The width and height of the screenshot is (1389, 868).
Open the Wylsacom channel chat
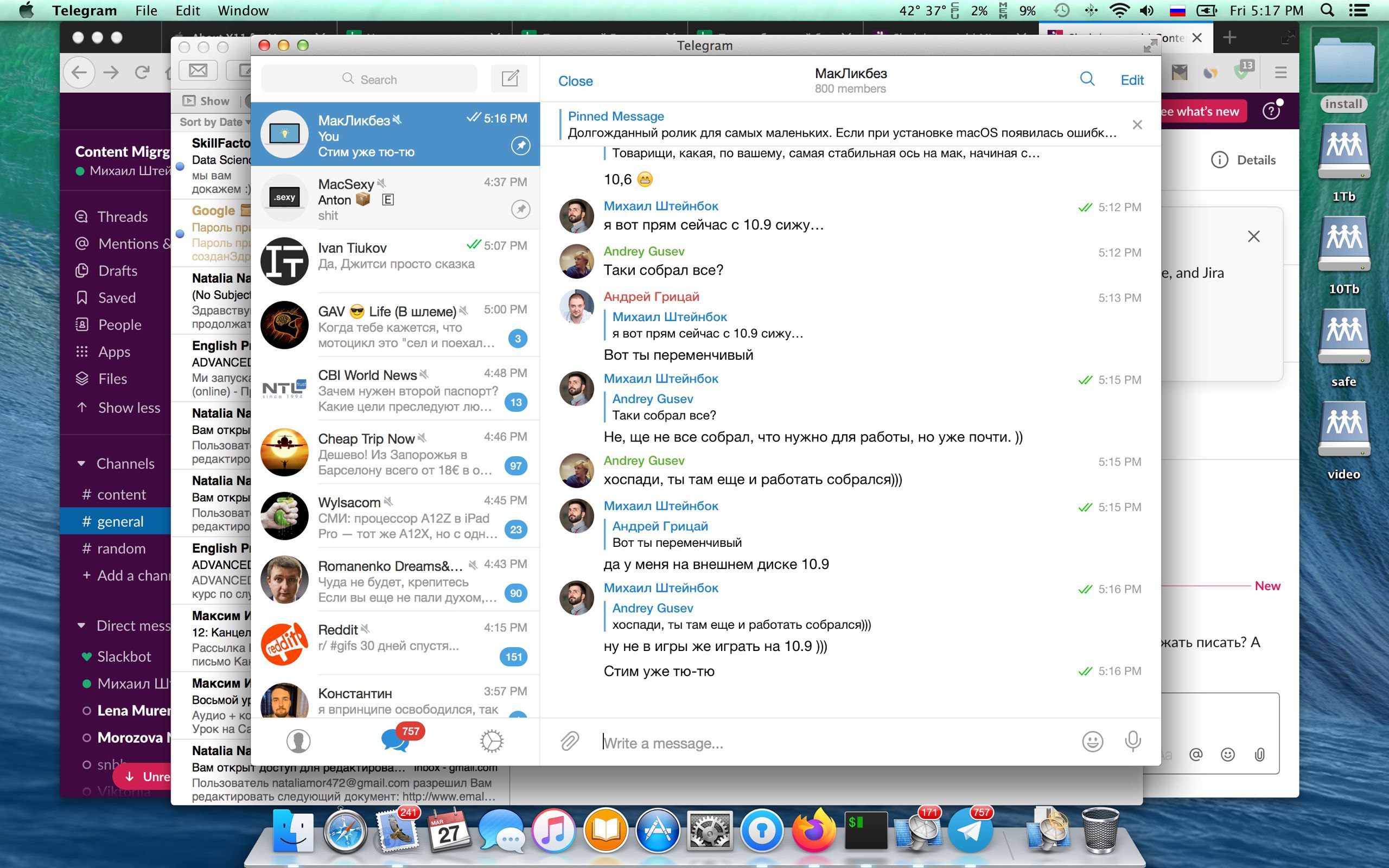pyautogui.click(x=395, y=516)
